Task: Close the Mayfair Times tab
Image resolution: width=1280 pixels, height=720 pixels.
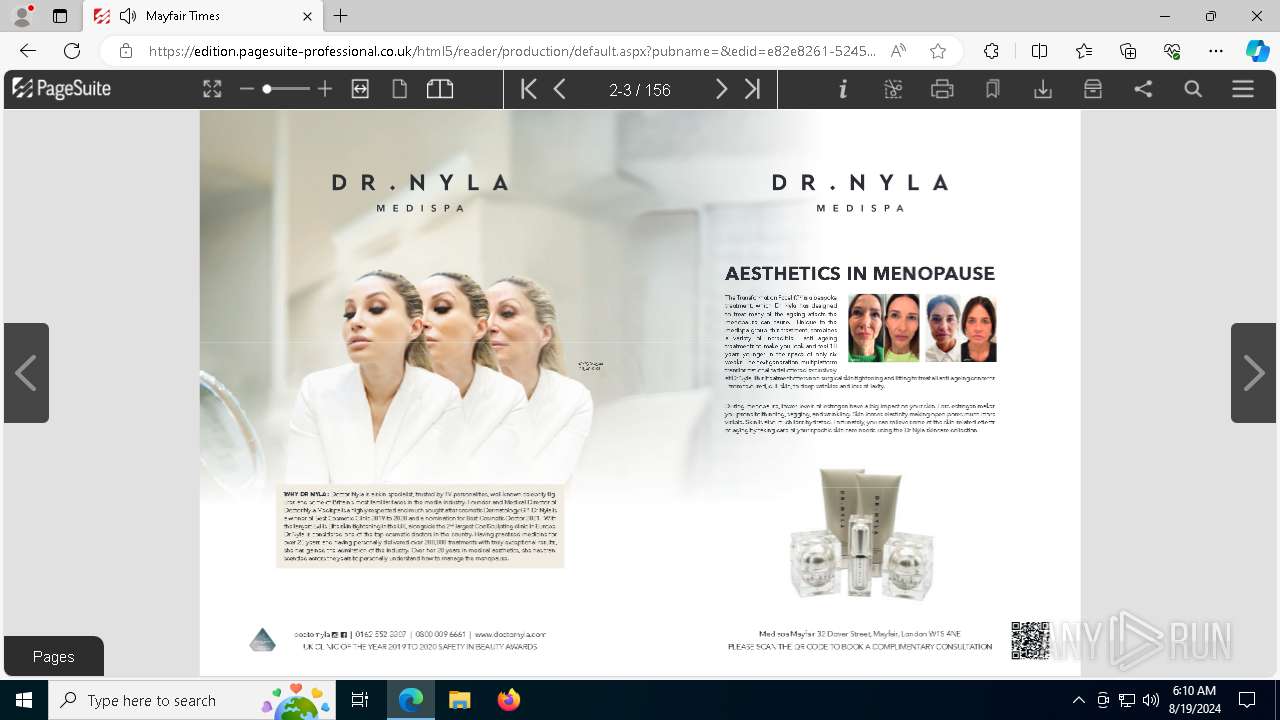Action: click(307, 16)
